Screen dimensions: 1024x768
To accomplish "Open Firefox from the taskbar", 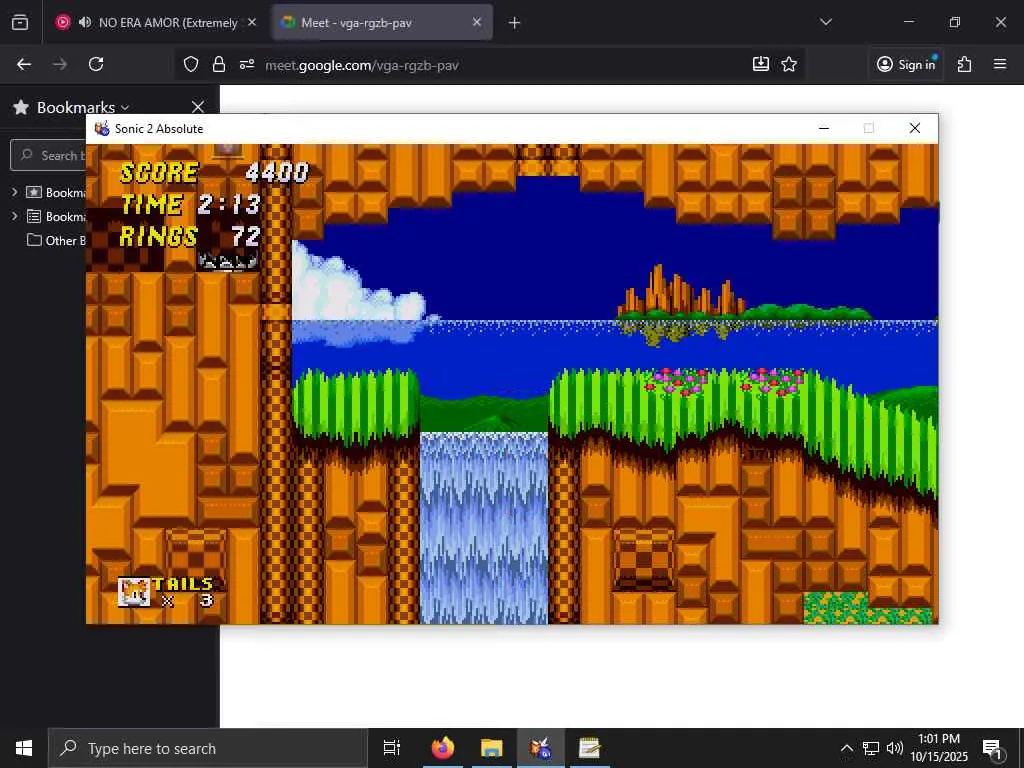I will coord(443,748).
